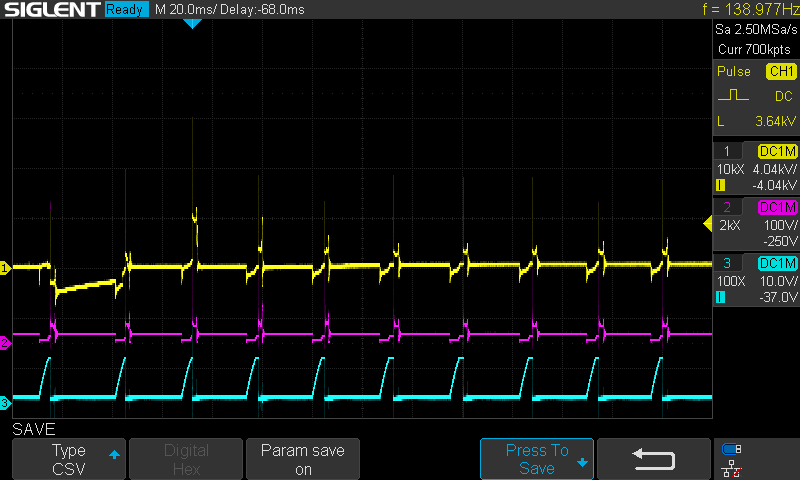Click the blue trigger position marker at top

tap(192, 24)
